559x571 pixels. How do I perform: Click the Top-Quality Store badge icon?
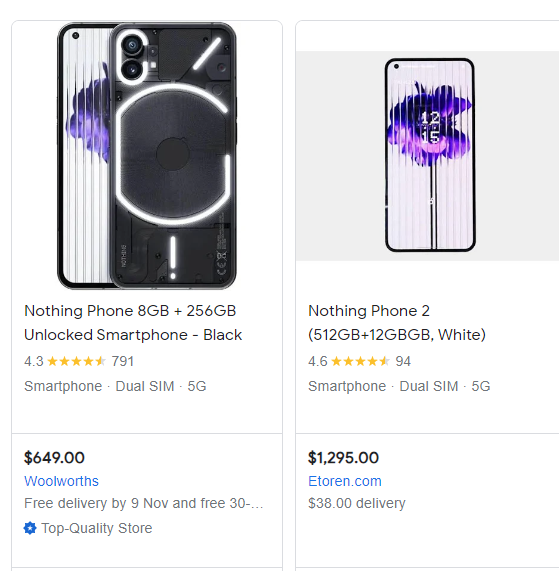30,528
